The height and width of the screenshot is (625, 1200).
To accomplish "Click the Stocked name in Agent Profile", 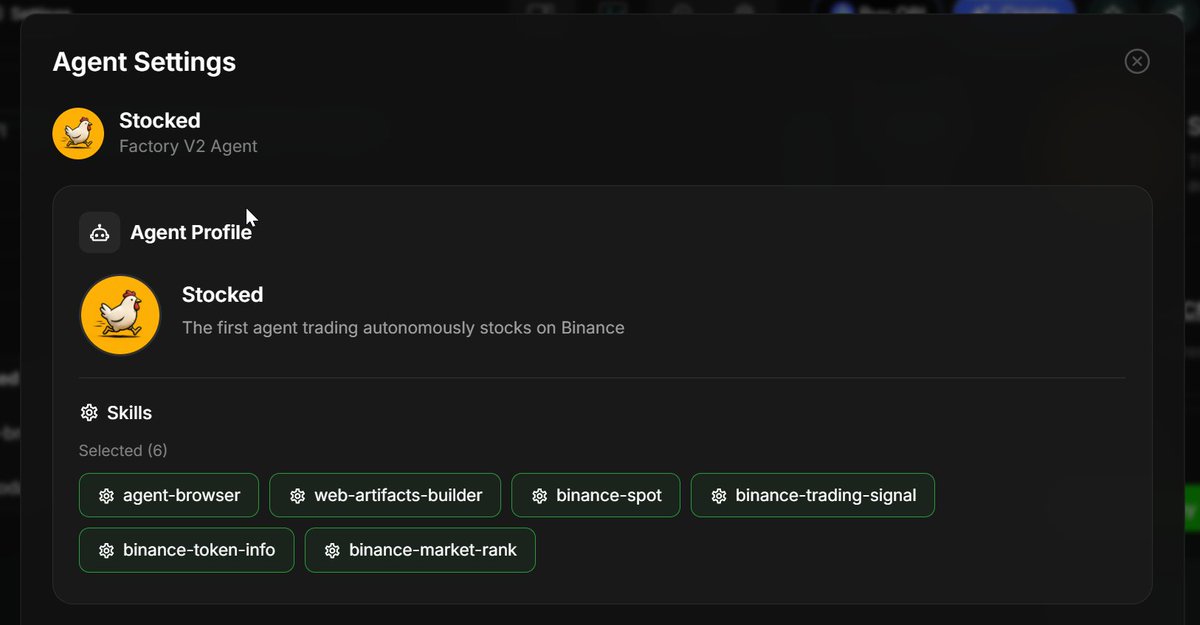I will 222,295.
